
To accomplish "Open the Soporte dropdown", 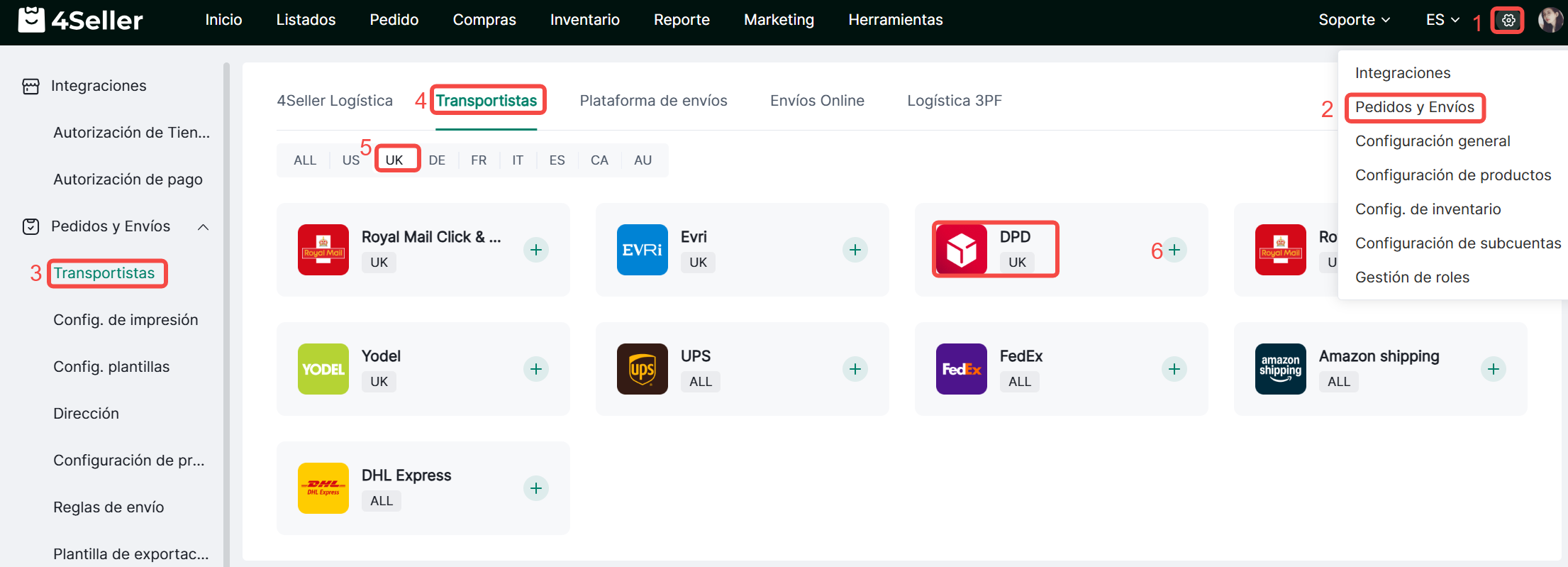I will (x=1354, y=20).
